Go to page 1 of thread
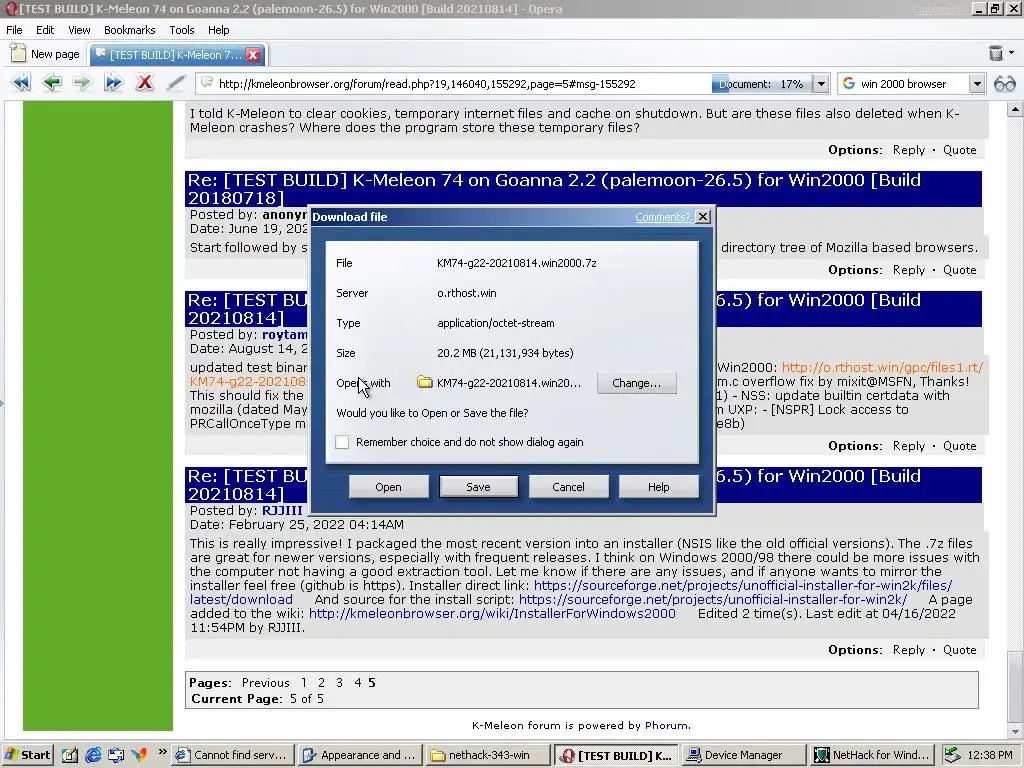This screenshot has height=768, width=1024. (x=304, y=682)
